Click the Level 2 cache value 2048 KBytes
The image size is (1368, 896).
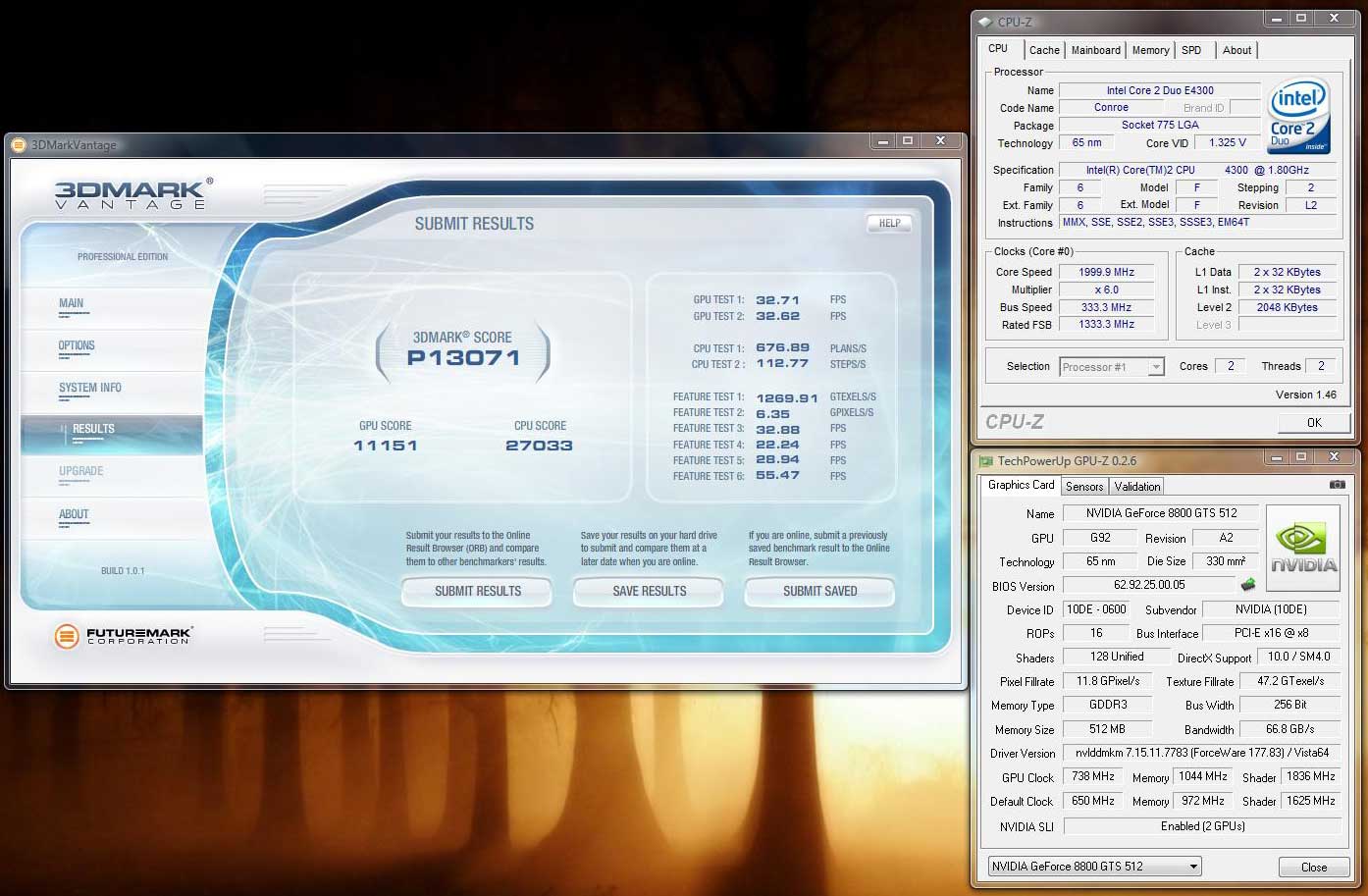pyautogui.click(x=1288, y=308)
